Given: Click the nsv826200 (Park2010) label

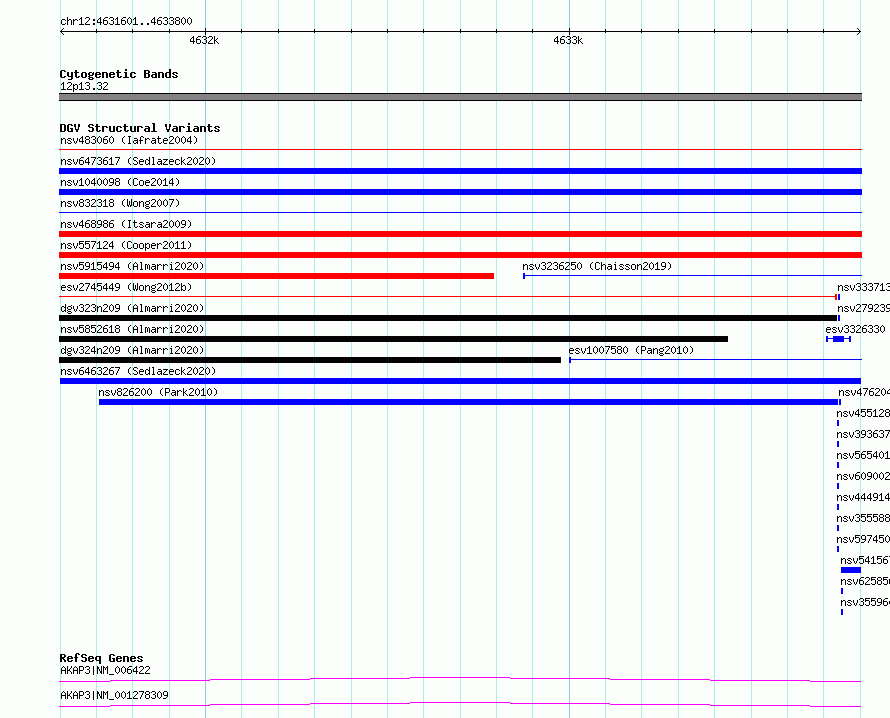Looking at the screenshot, I should click(158, 392).
